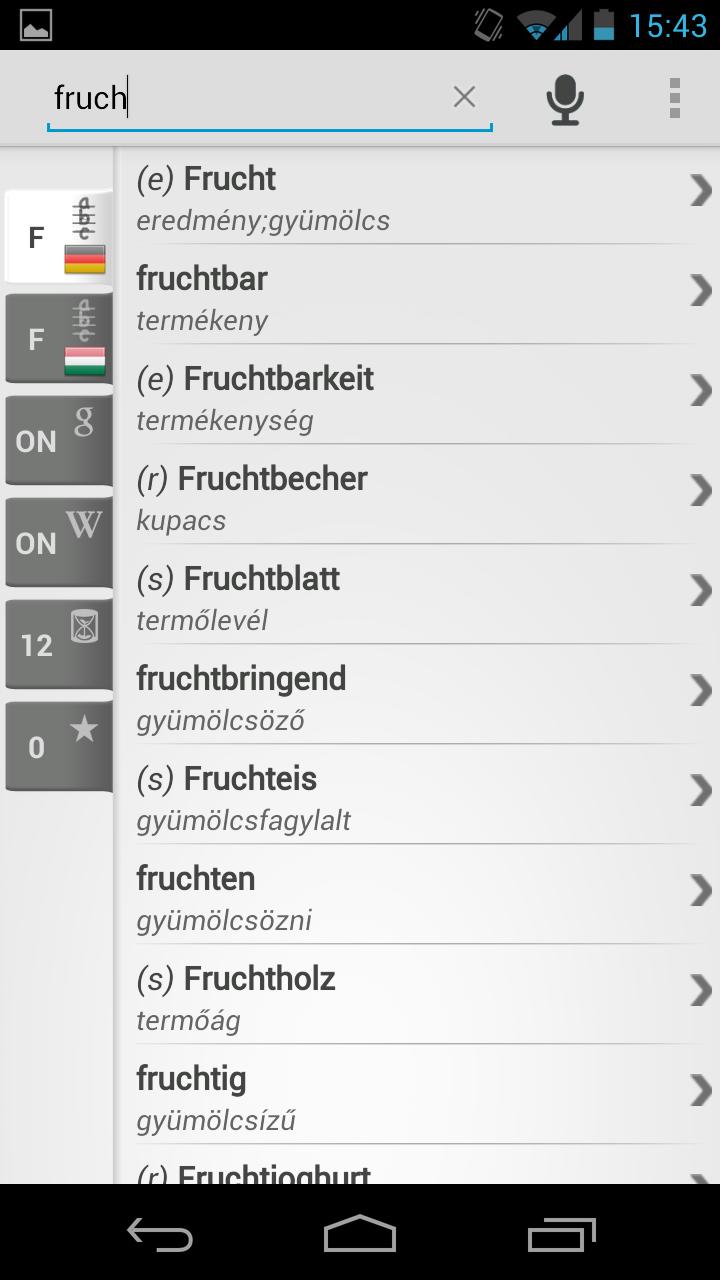Open the recent apps navigation button
This screenshot has height=1280, width=720.
click(560, 1234)
